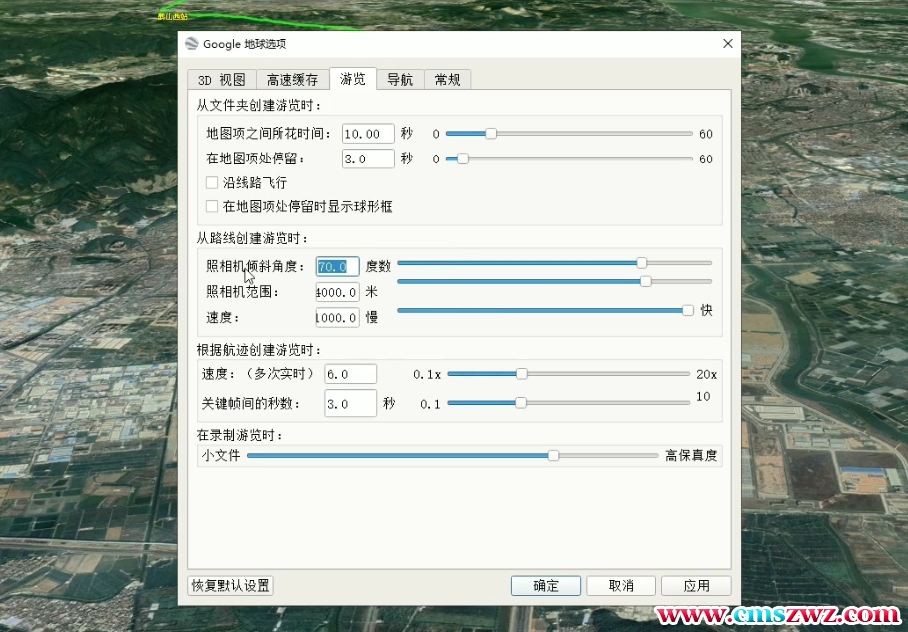The width and height of the screenshot is (908, 632).
Task: Go to the 常规 tab
Action: coord(447,80)
